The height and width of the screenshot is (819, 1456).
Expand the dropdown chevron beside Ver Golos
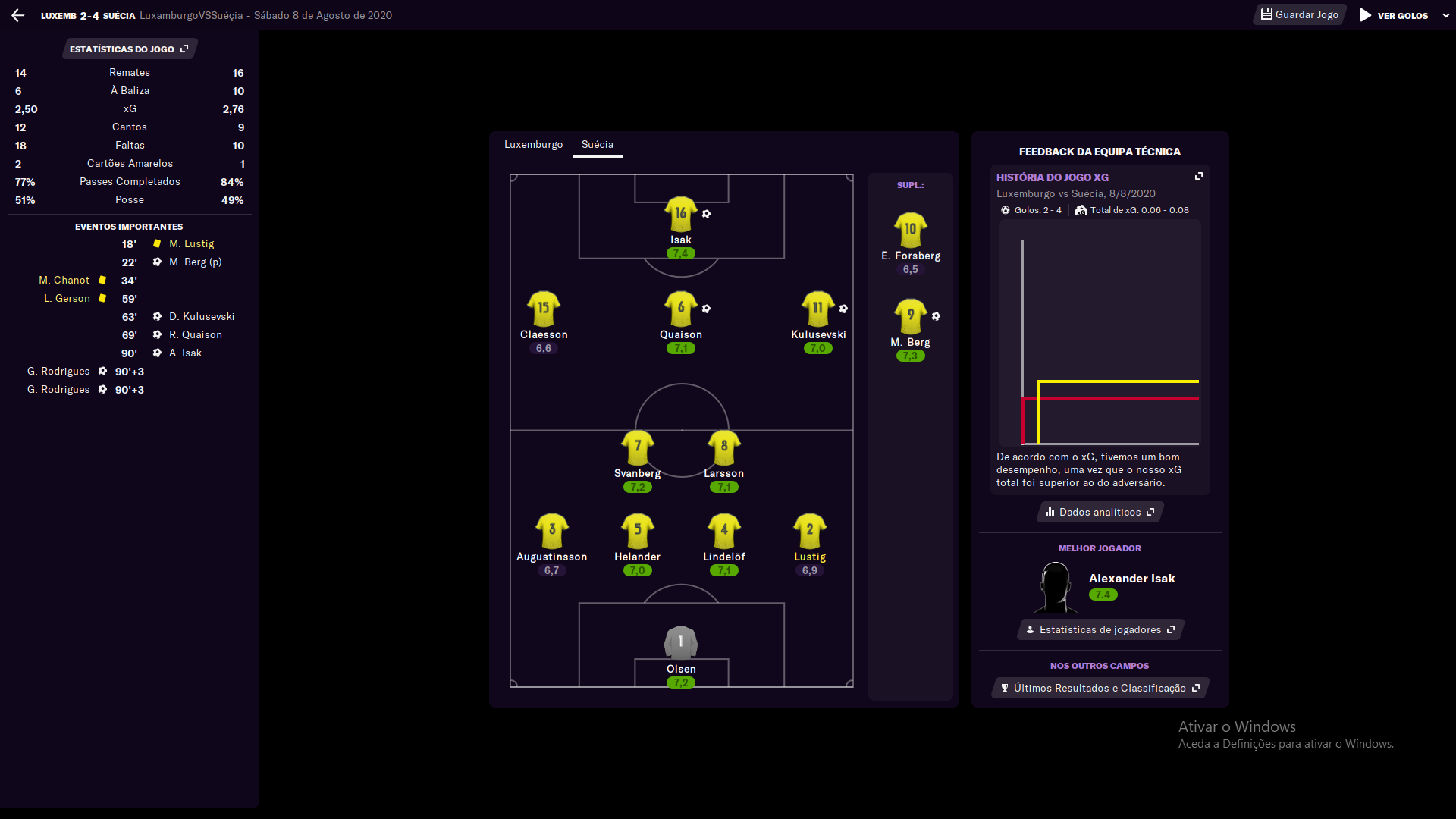click(1445, 15)
